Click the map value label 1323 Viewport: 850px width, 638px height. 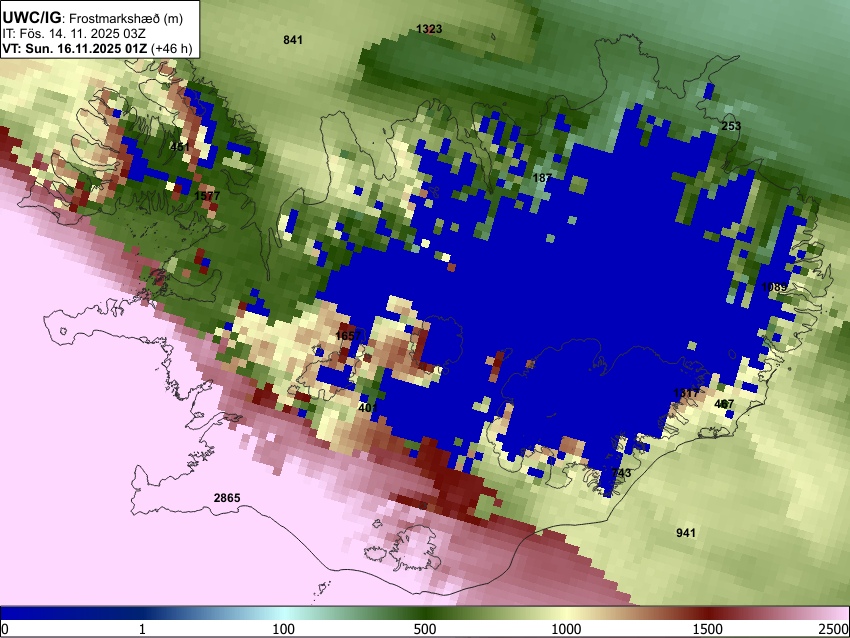point(429,29)
